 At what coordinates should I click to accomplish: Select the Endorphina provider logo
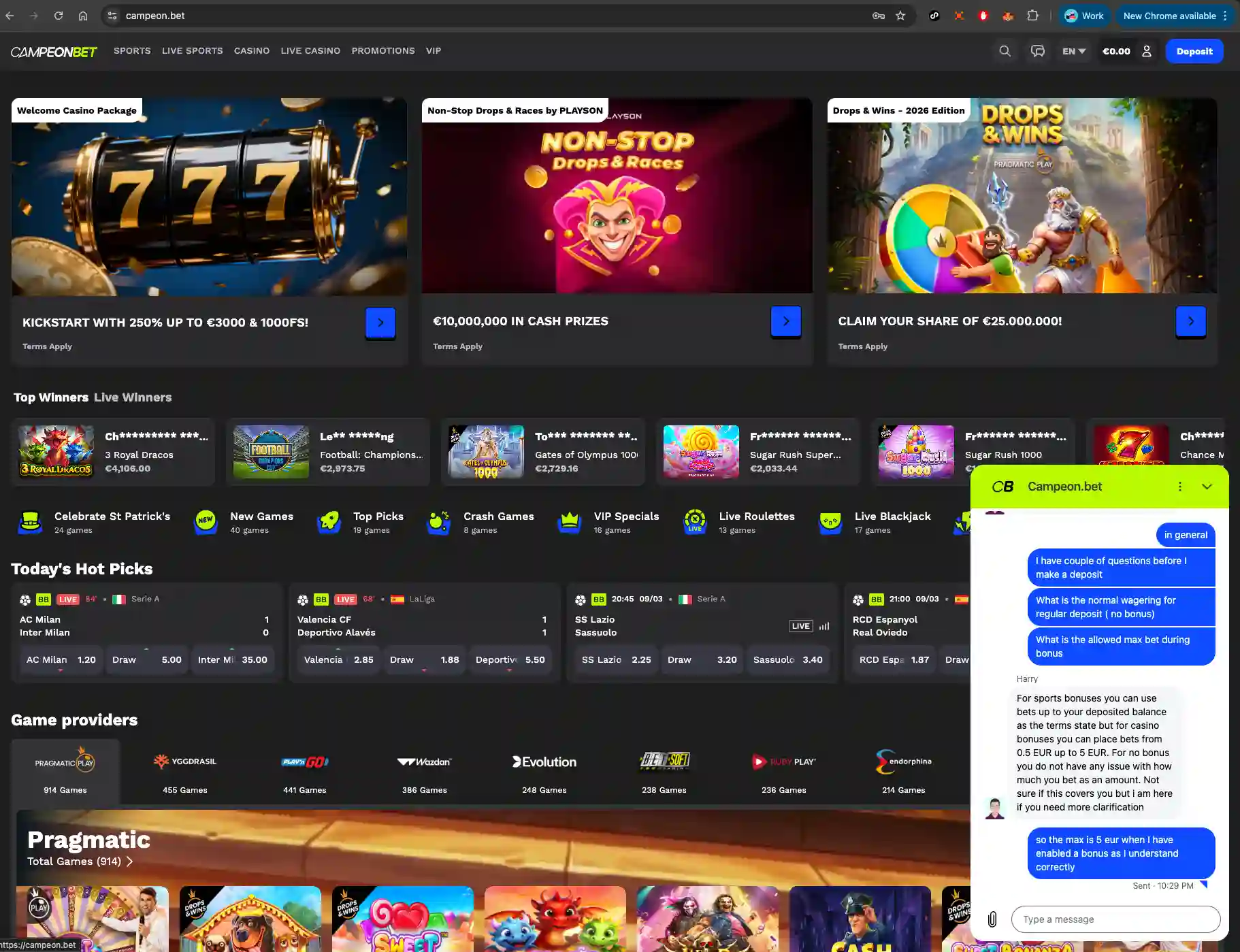(904, 761)
